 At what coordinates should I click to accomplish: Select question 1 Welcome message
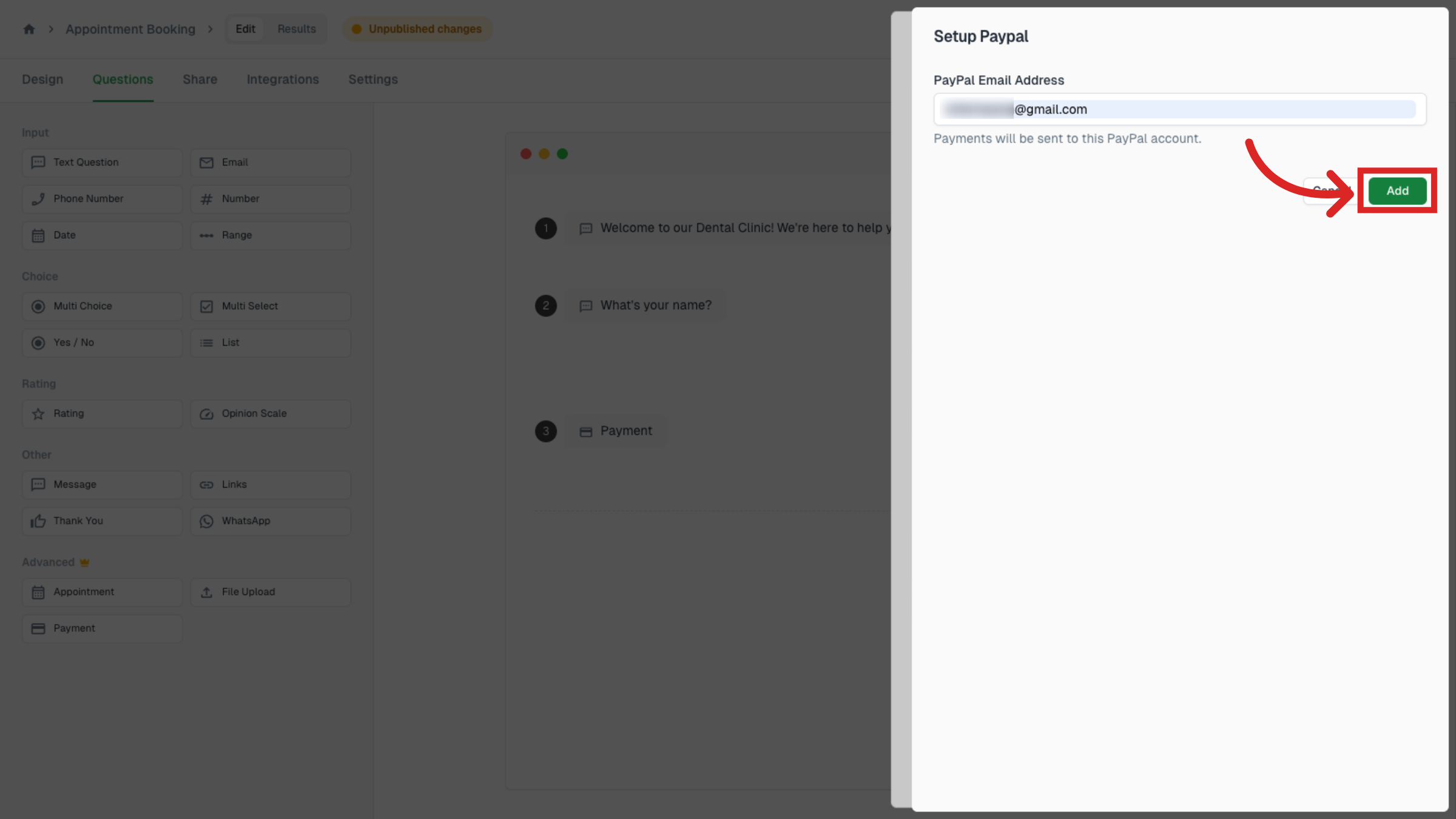[x=728, y=228]
